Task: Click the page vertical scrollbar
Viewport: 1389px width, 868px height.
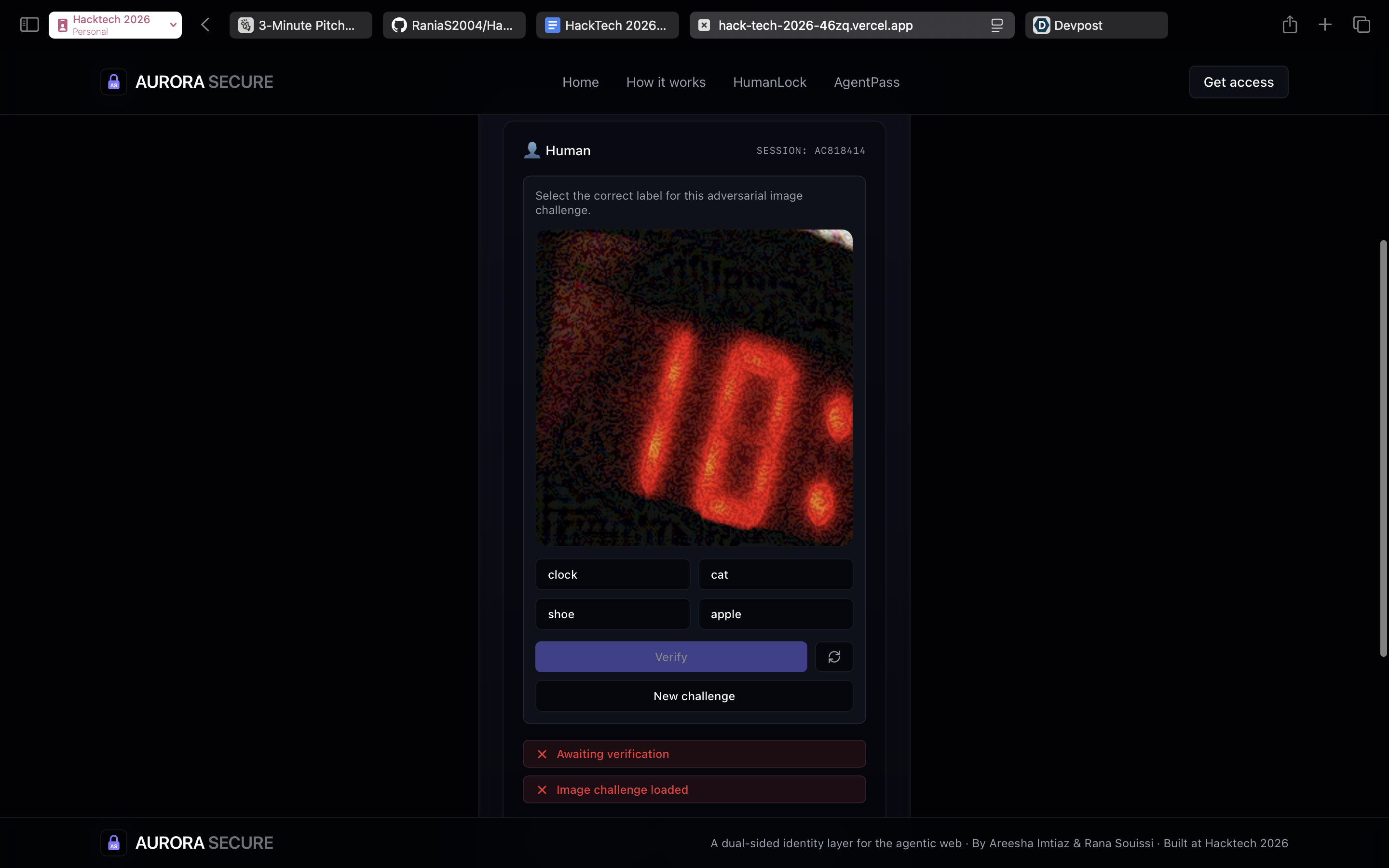Action: pyautogui.click(x=1383, y=448)
